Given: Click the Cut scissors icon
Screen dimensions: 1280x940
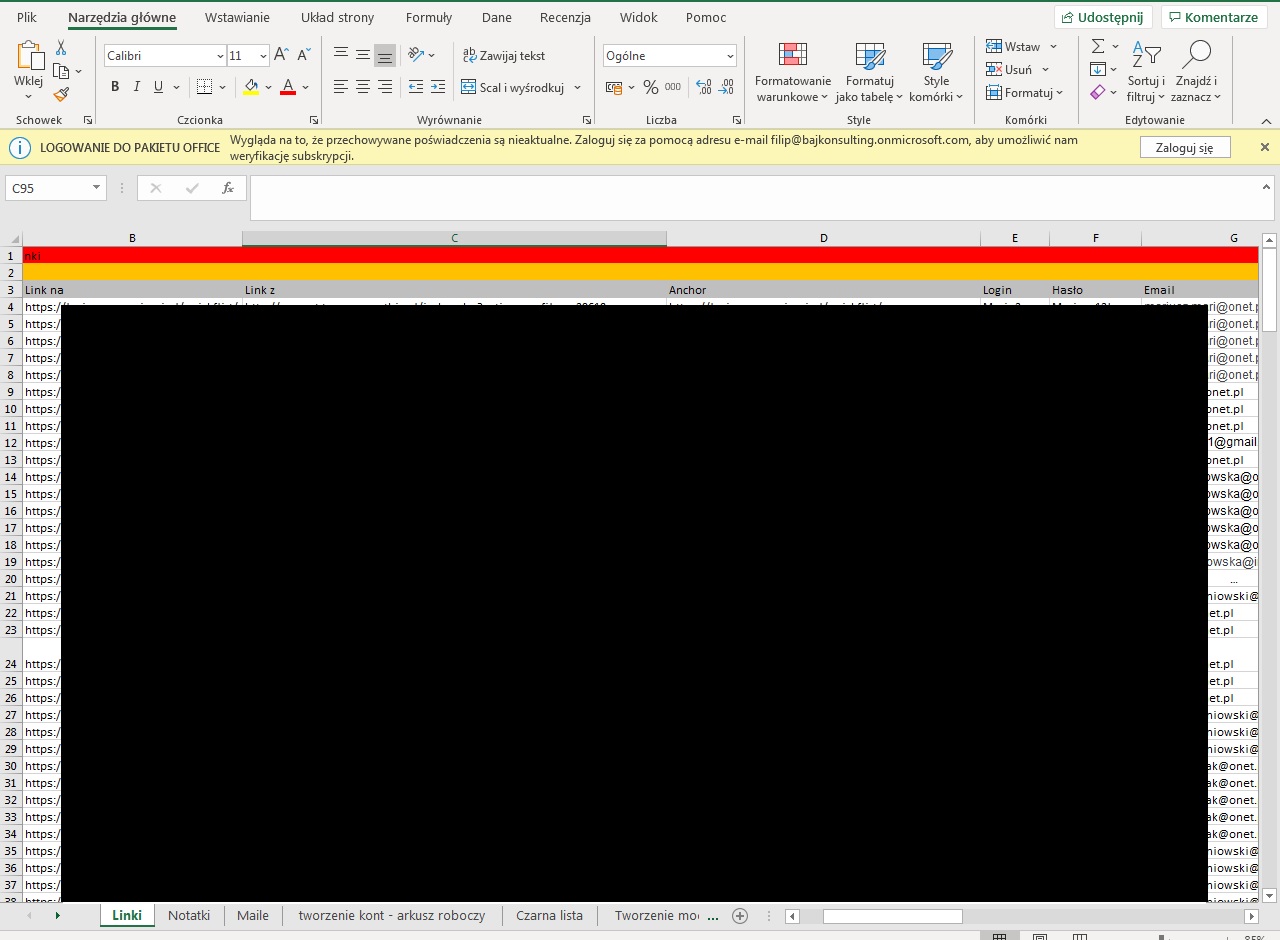Looking at the screenshot, I should [61, 47].
